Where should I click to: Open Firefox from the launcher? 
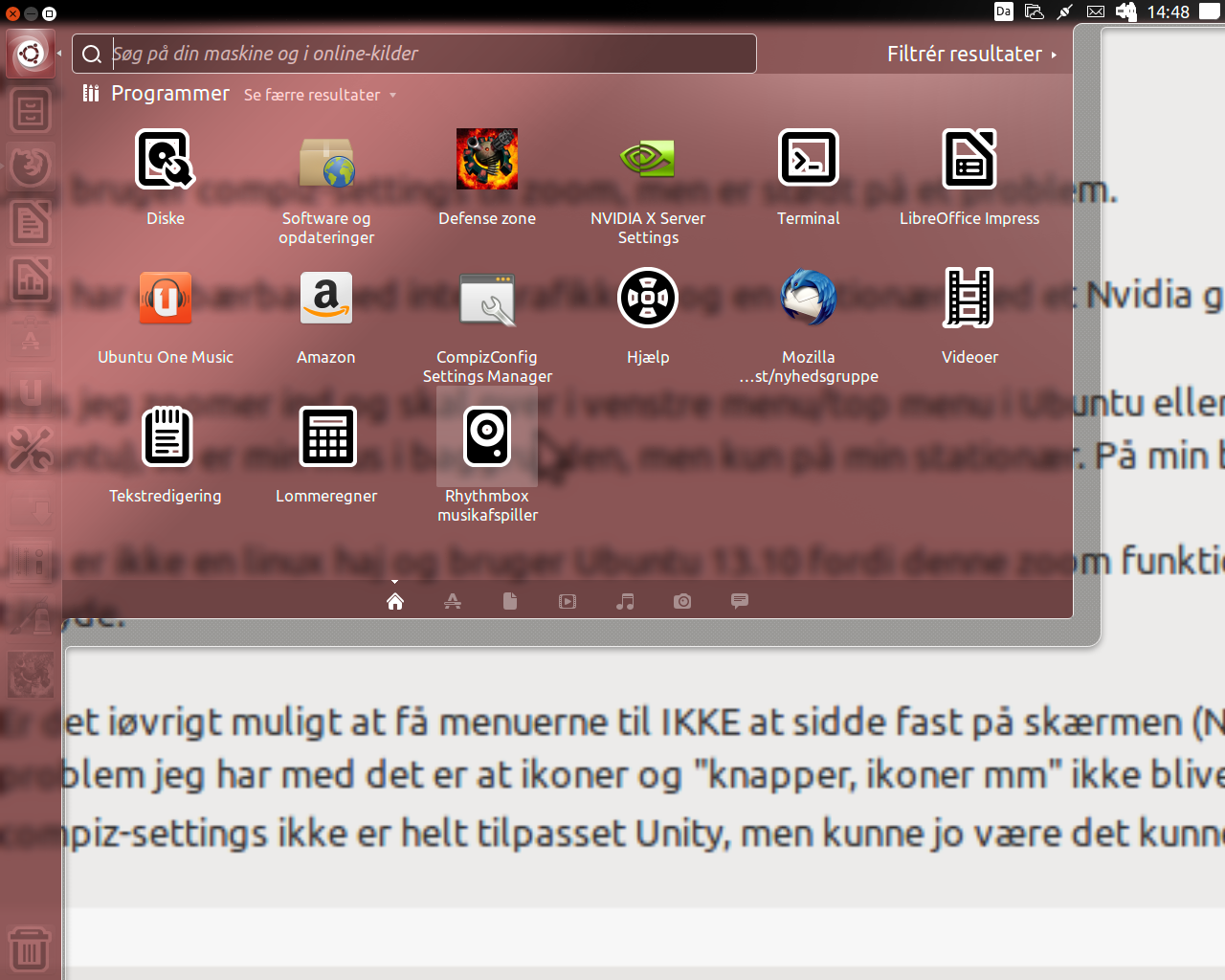click(31, 167)
